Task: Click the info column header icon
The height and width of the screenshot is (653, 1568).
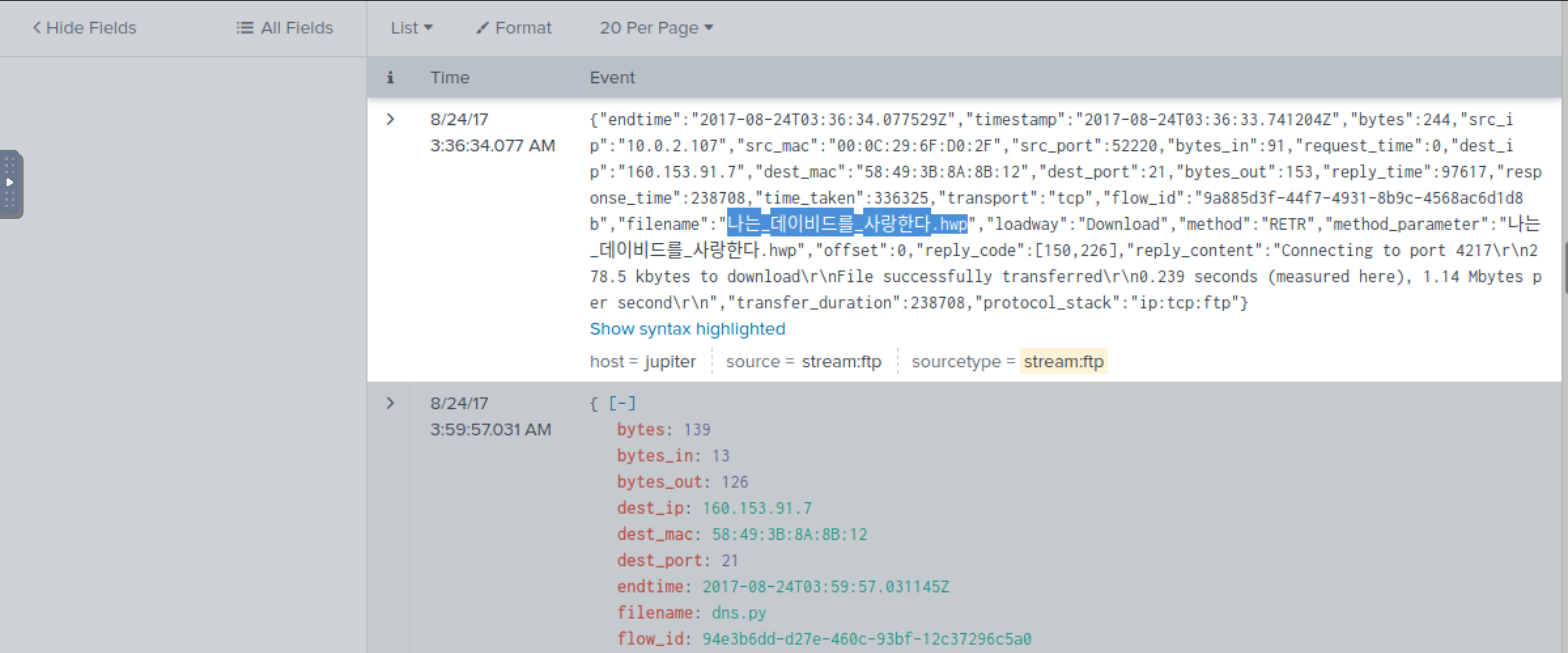Action: coord(390,77)
